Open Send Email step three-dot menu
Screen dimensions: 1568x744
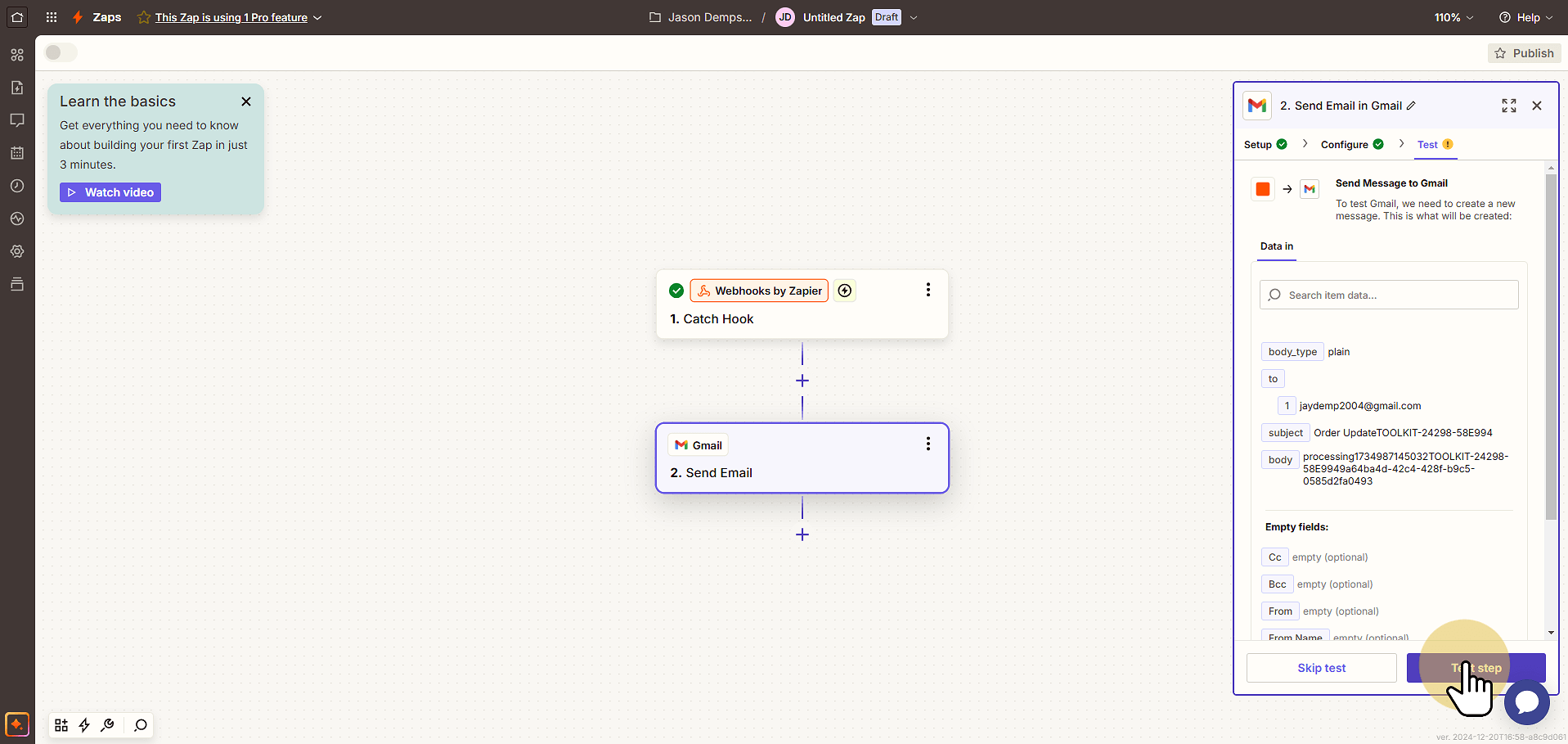point(928,444)
